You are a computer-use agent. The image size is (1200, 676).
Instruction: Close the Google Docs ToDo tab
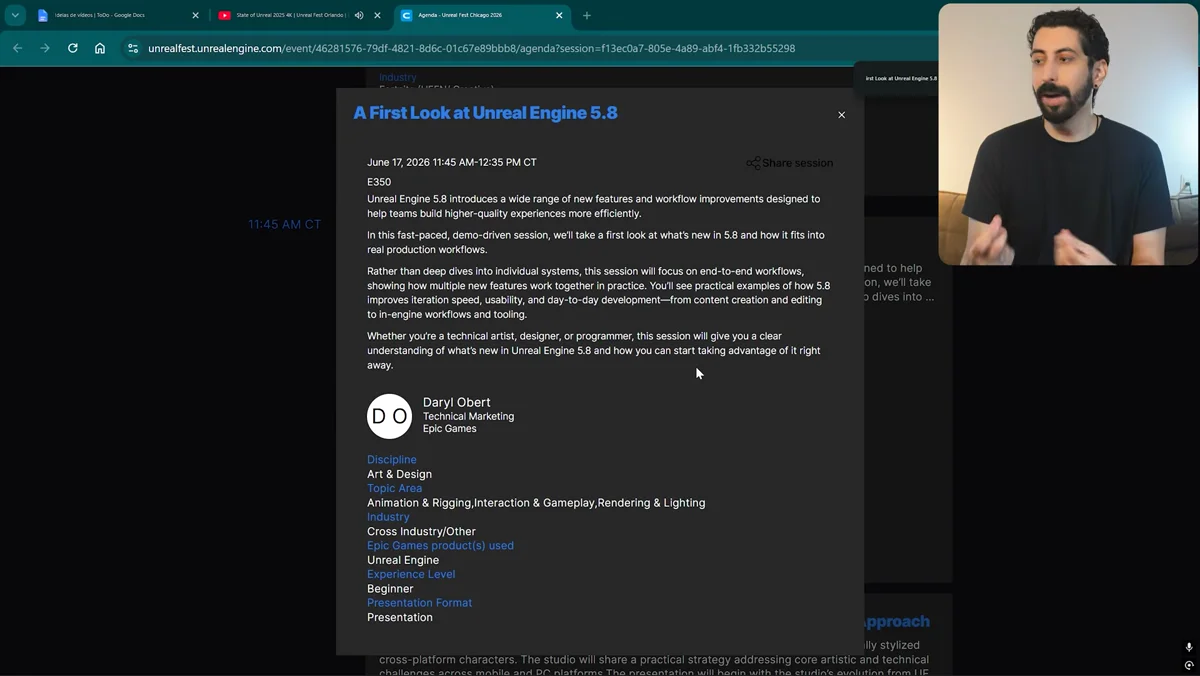[x=195, y=15]
